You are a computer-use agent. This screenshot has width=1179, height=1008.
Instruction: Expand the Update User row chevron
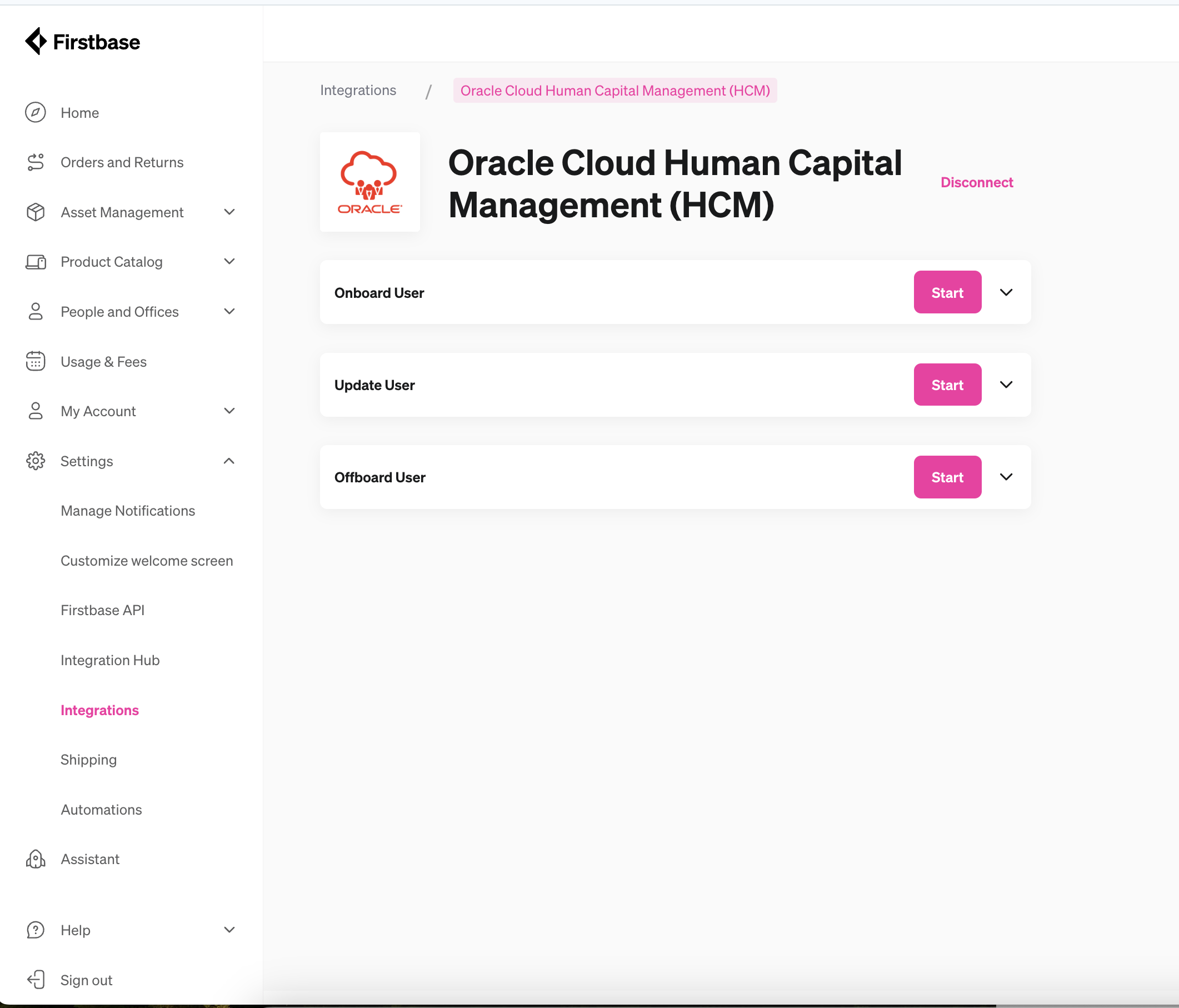click(x=1006, y=385)
